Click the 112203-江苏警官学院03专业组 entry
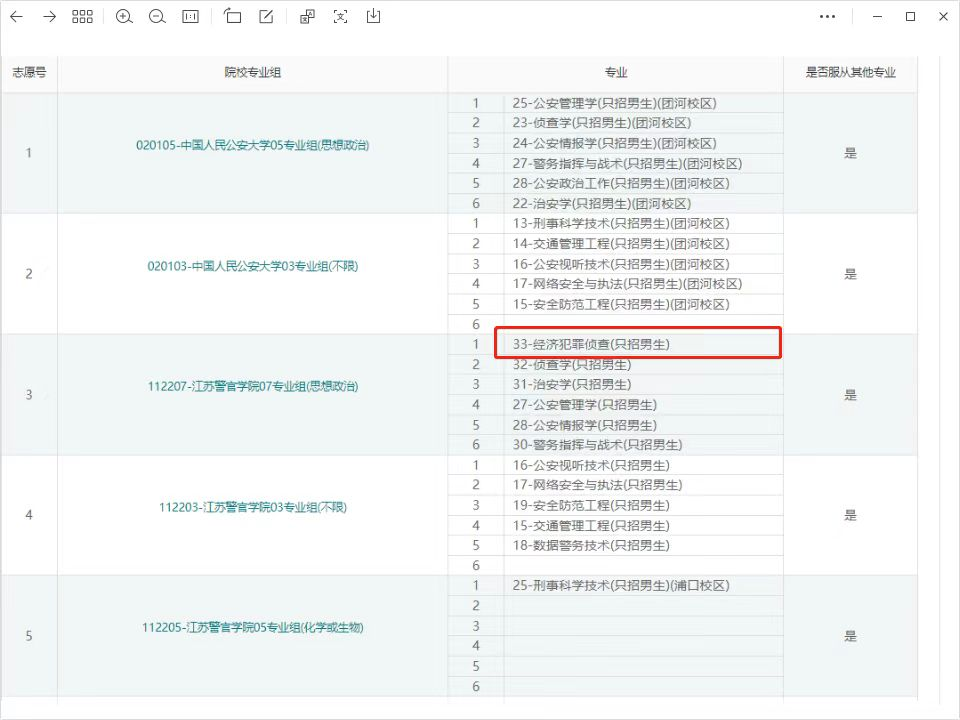960x720 pixels. click(253, 506)
